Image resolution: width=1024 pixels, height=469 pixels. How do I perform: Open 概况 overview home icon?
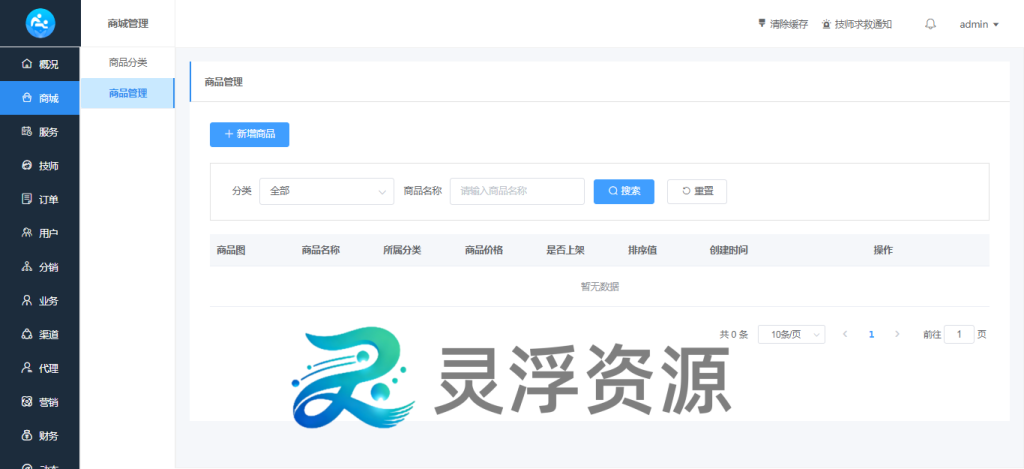click(x=27, y=64)
